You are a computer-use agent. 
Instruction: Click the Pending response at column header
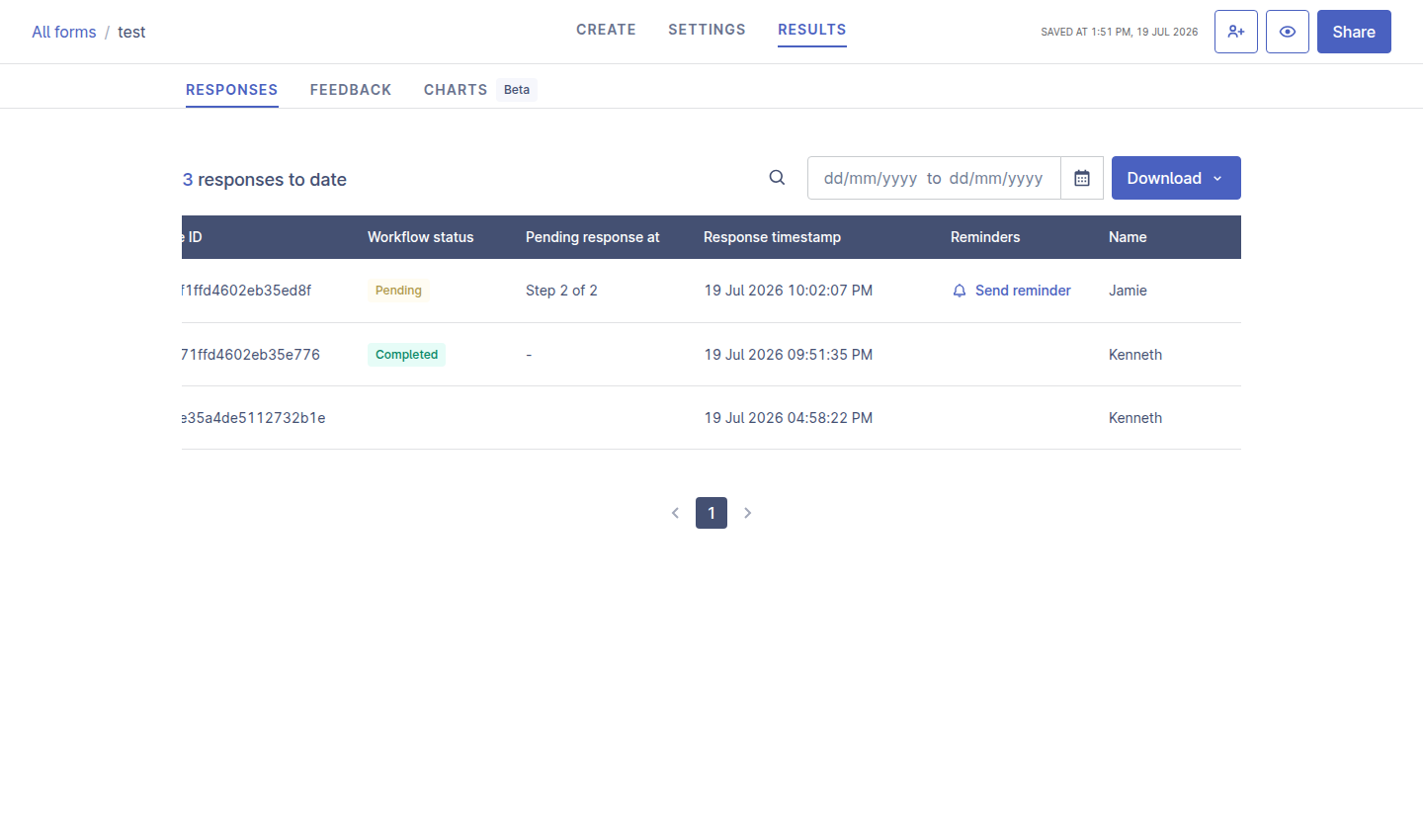[593, 237]
